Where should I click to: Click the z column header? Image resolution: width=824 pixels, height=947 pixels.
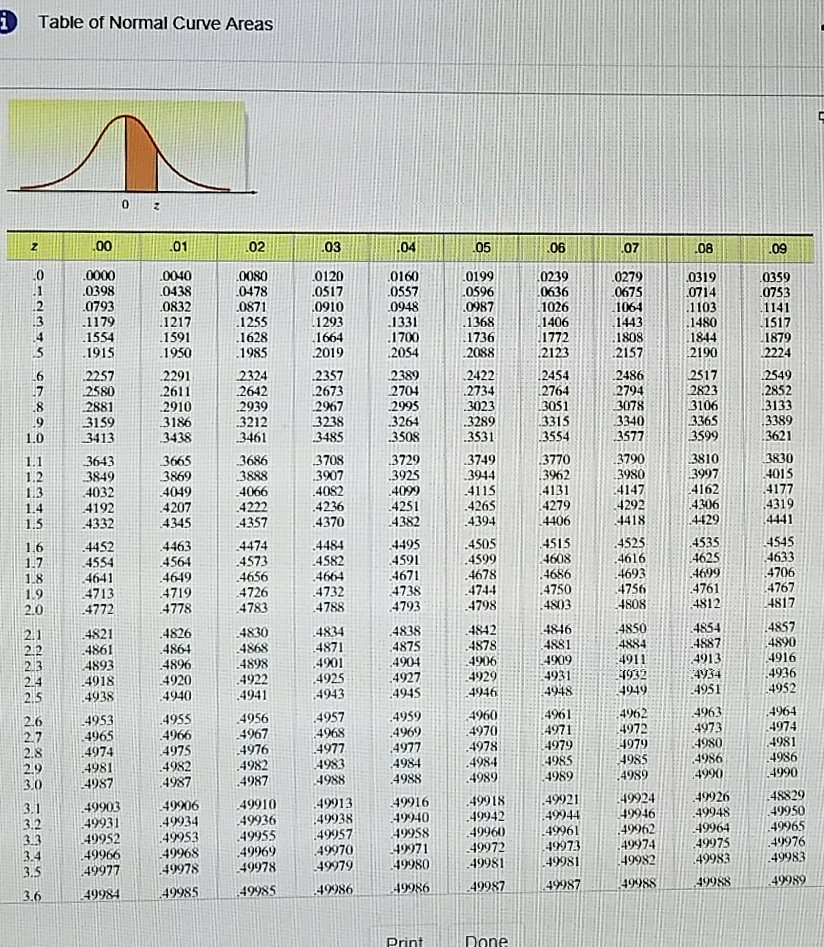point(36,244)
